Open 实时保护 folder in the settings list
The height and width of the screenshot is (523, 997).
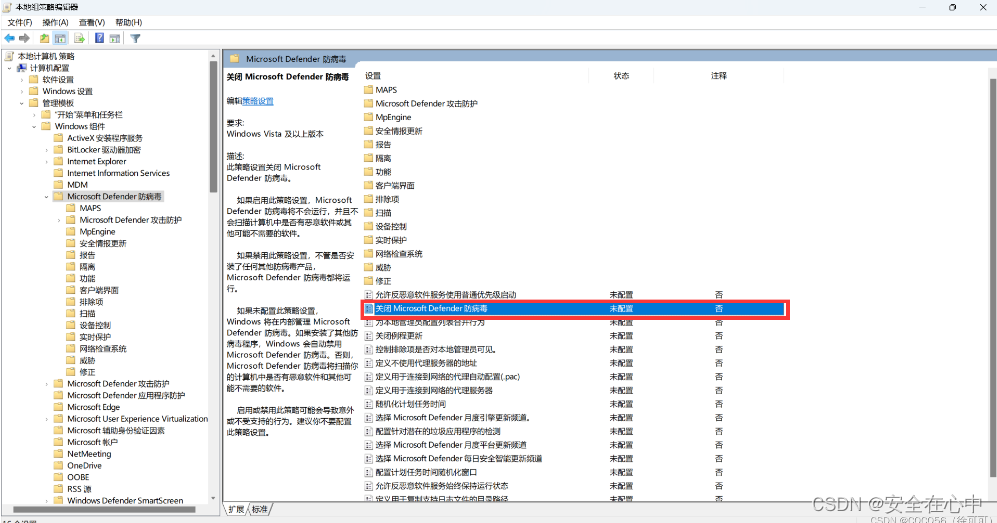coord(390,240)
